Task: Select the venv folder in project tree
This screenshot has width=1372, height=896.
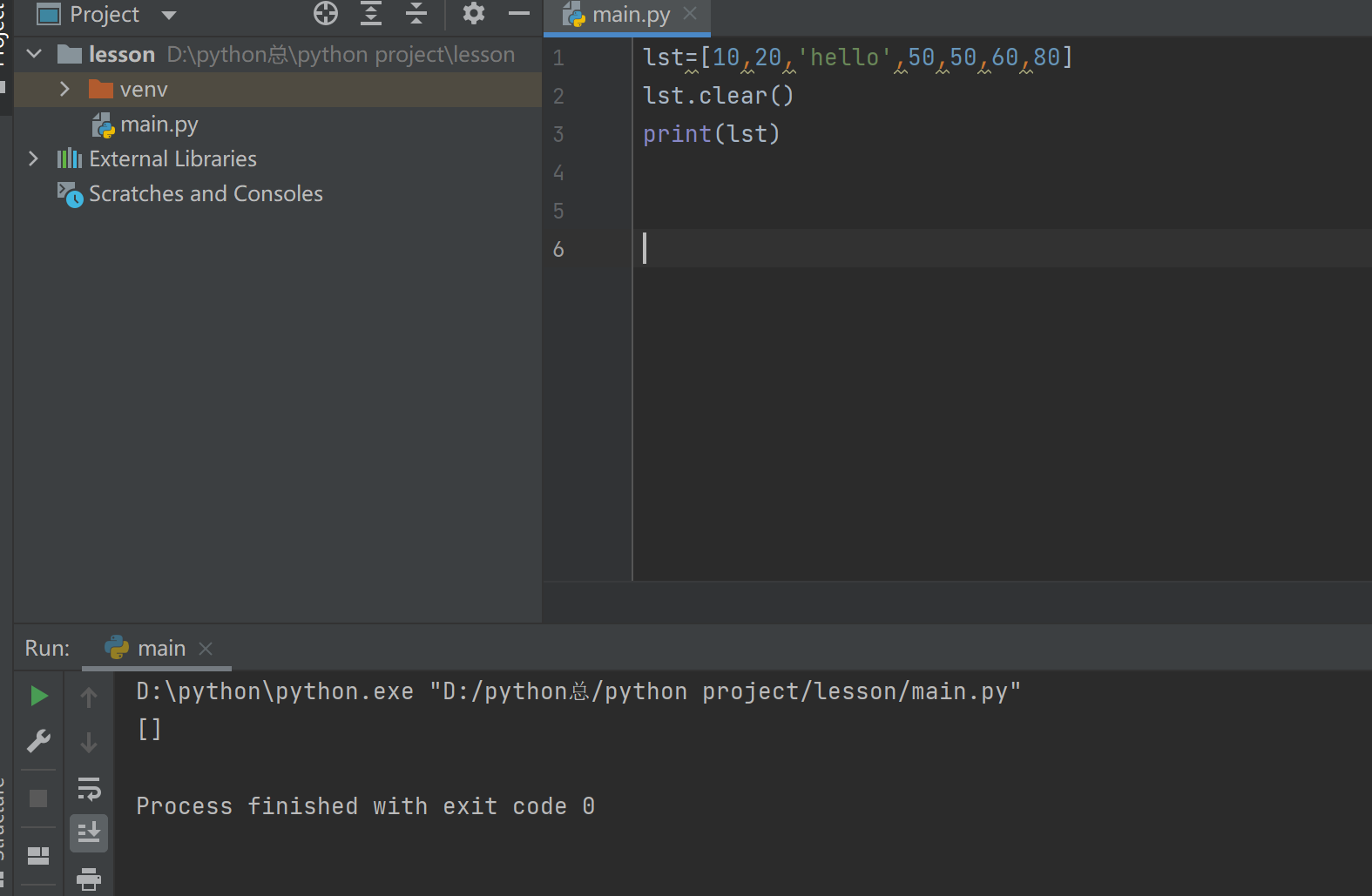Action: click(144, 90)
